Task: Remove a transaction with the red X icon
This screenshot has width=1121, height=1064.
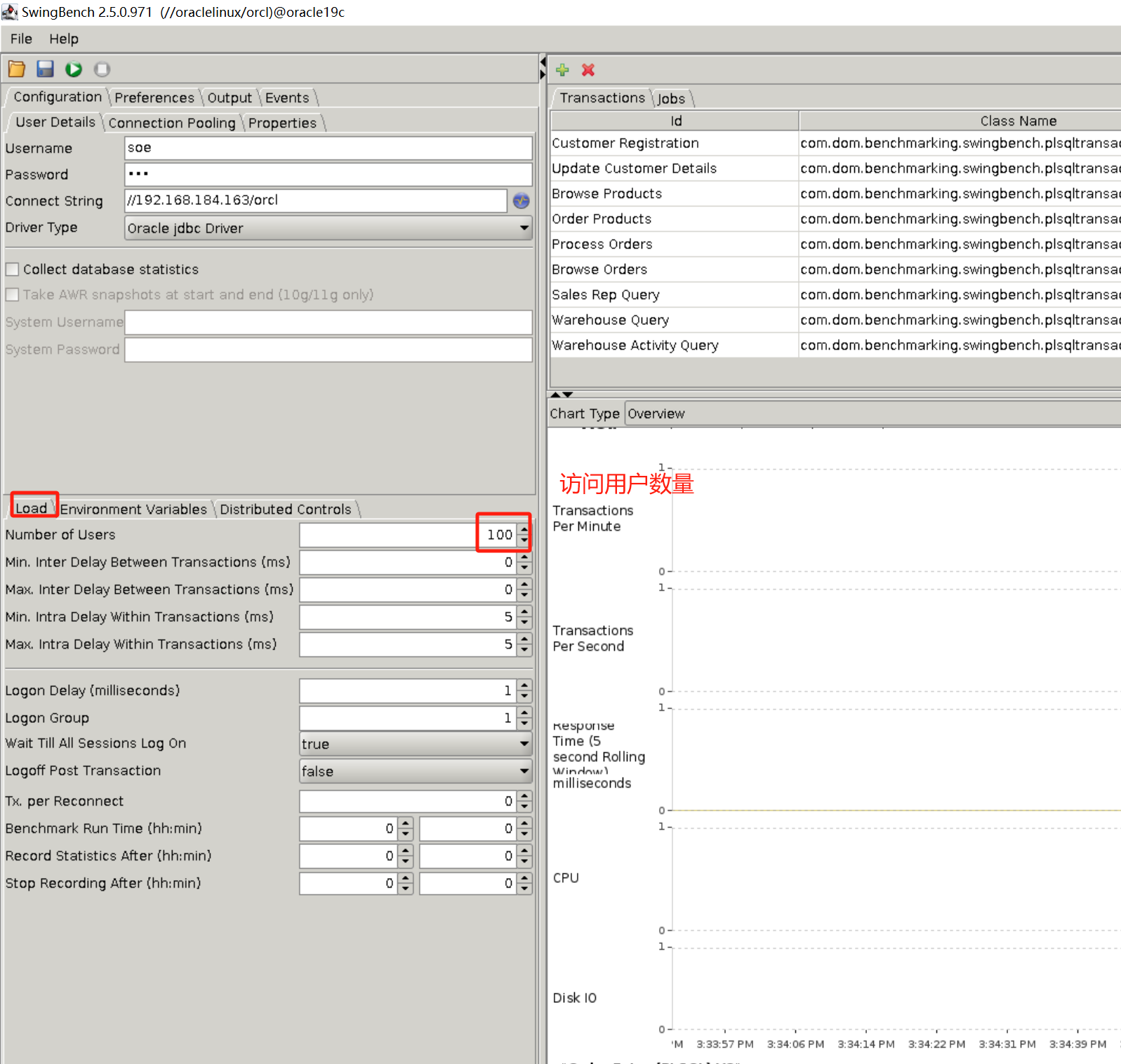Action: tap(588, 69)
